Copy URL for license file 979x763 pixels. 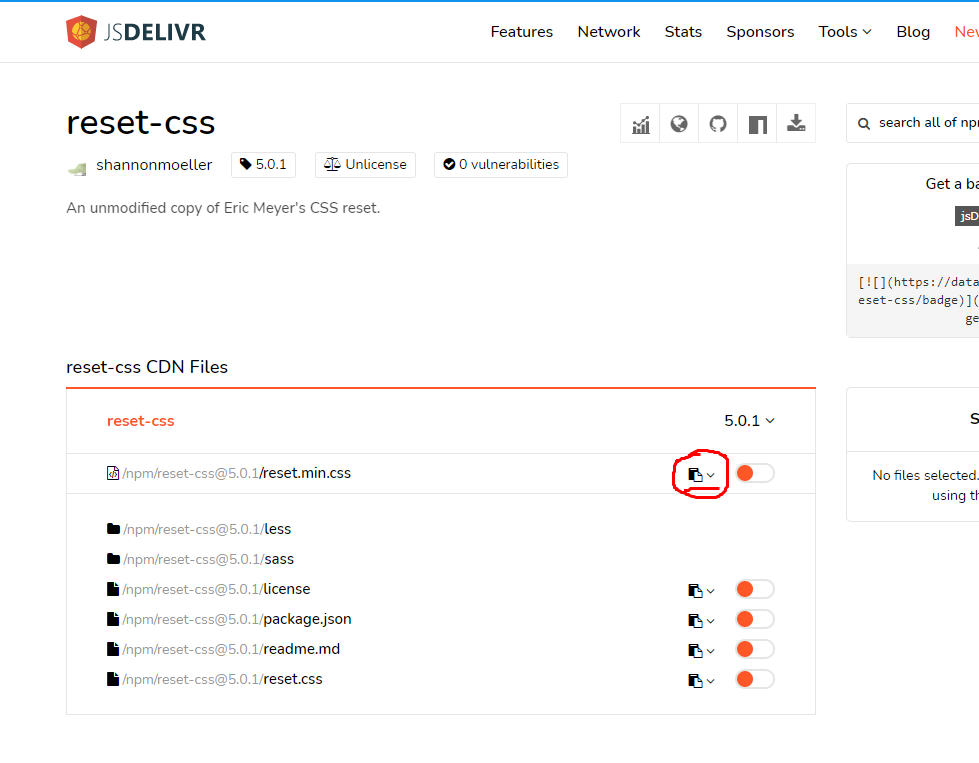tap(695, 590)
